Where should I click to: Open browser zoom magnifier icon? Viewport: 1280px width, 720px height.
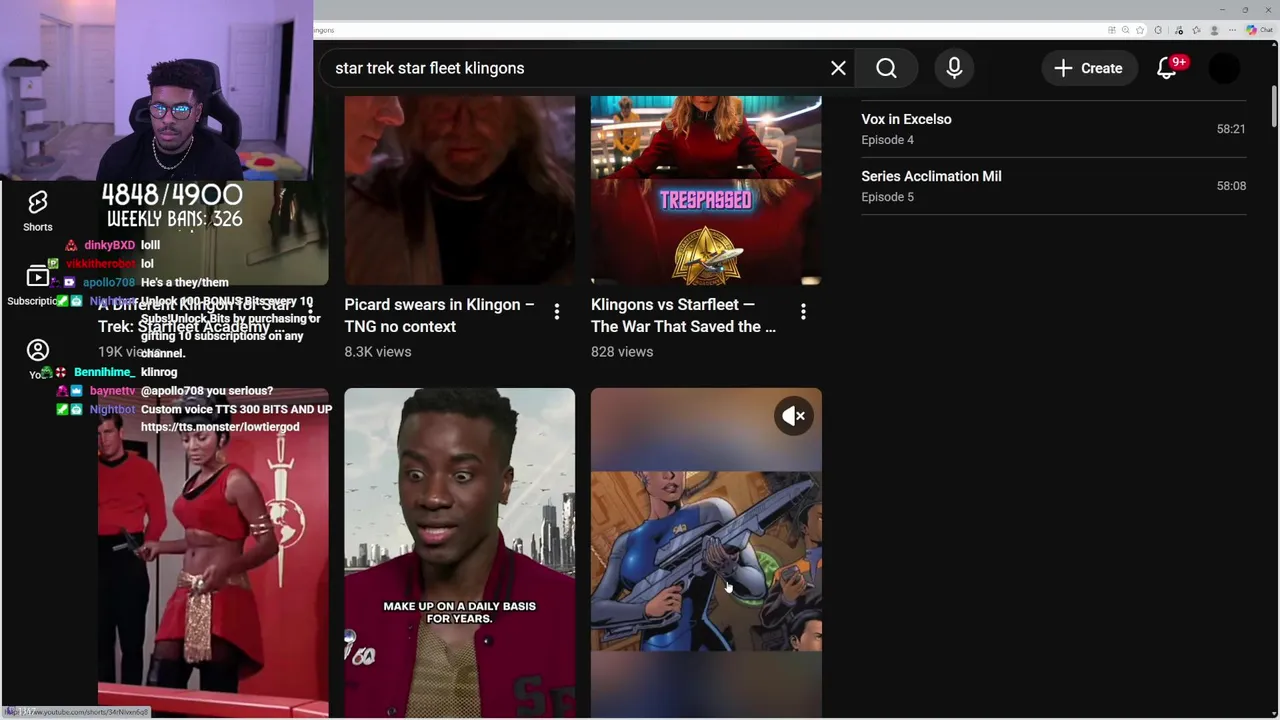(x=1126, y=30)
